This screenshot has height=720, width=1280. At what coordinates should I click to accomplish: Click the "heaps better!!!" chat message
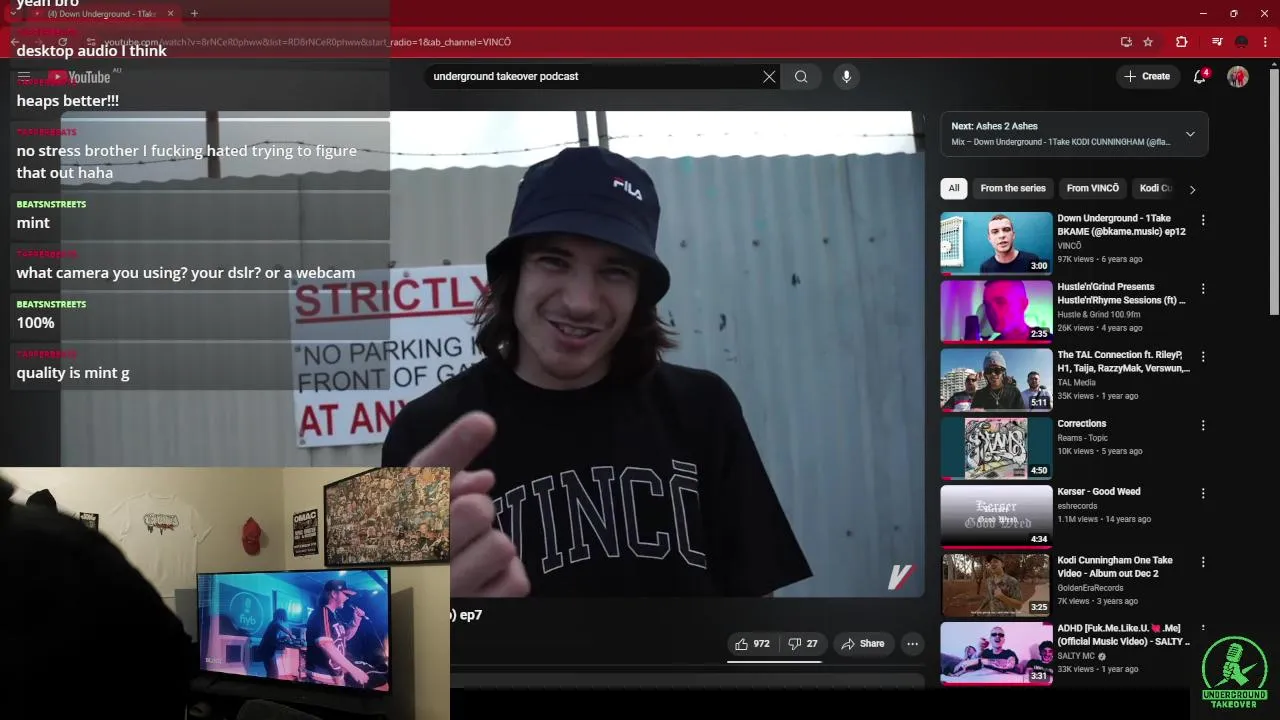[x=68, y=101]
